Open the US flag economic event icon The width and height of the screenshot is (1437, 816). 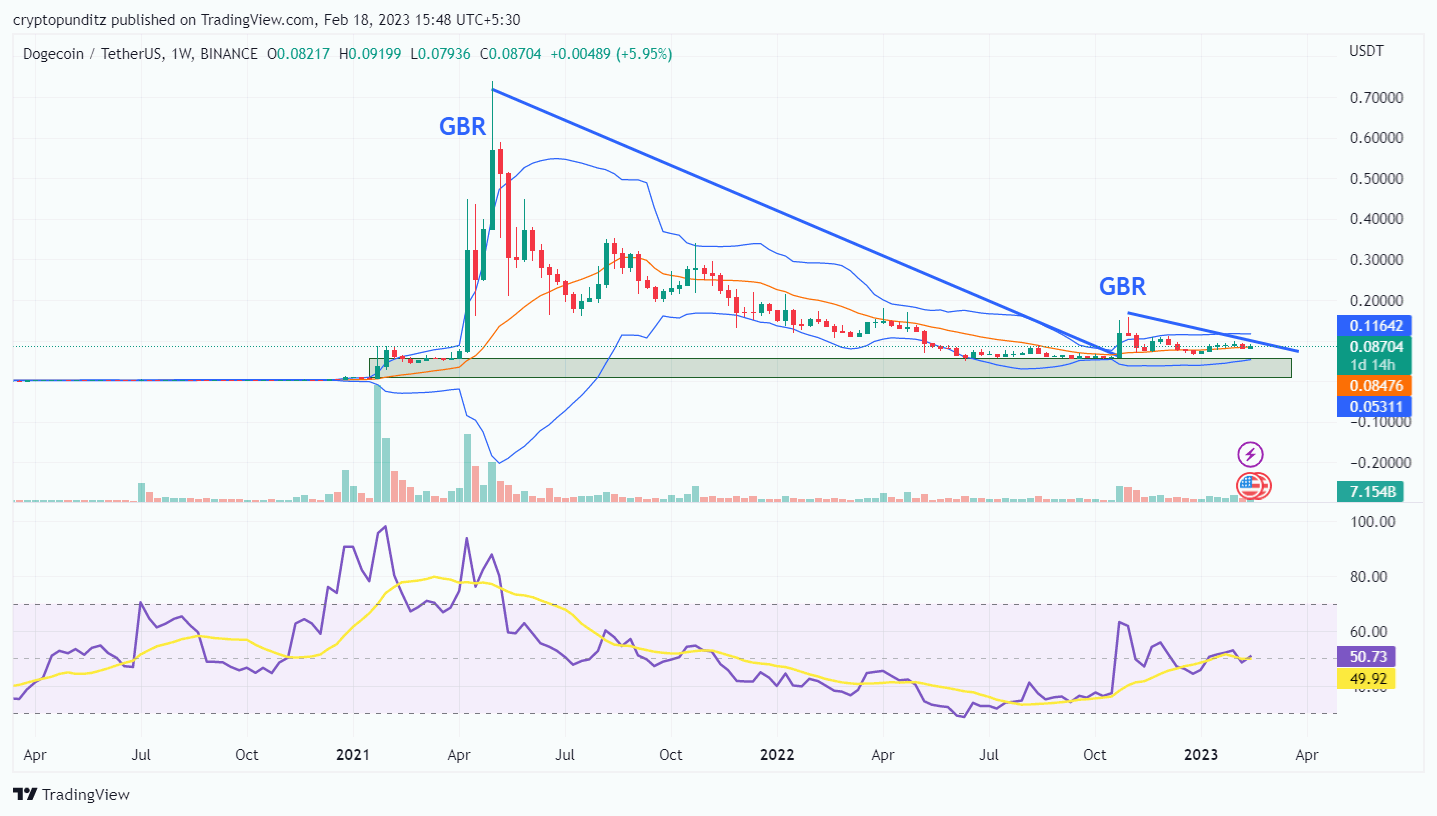click(x=1249, y=487)
